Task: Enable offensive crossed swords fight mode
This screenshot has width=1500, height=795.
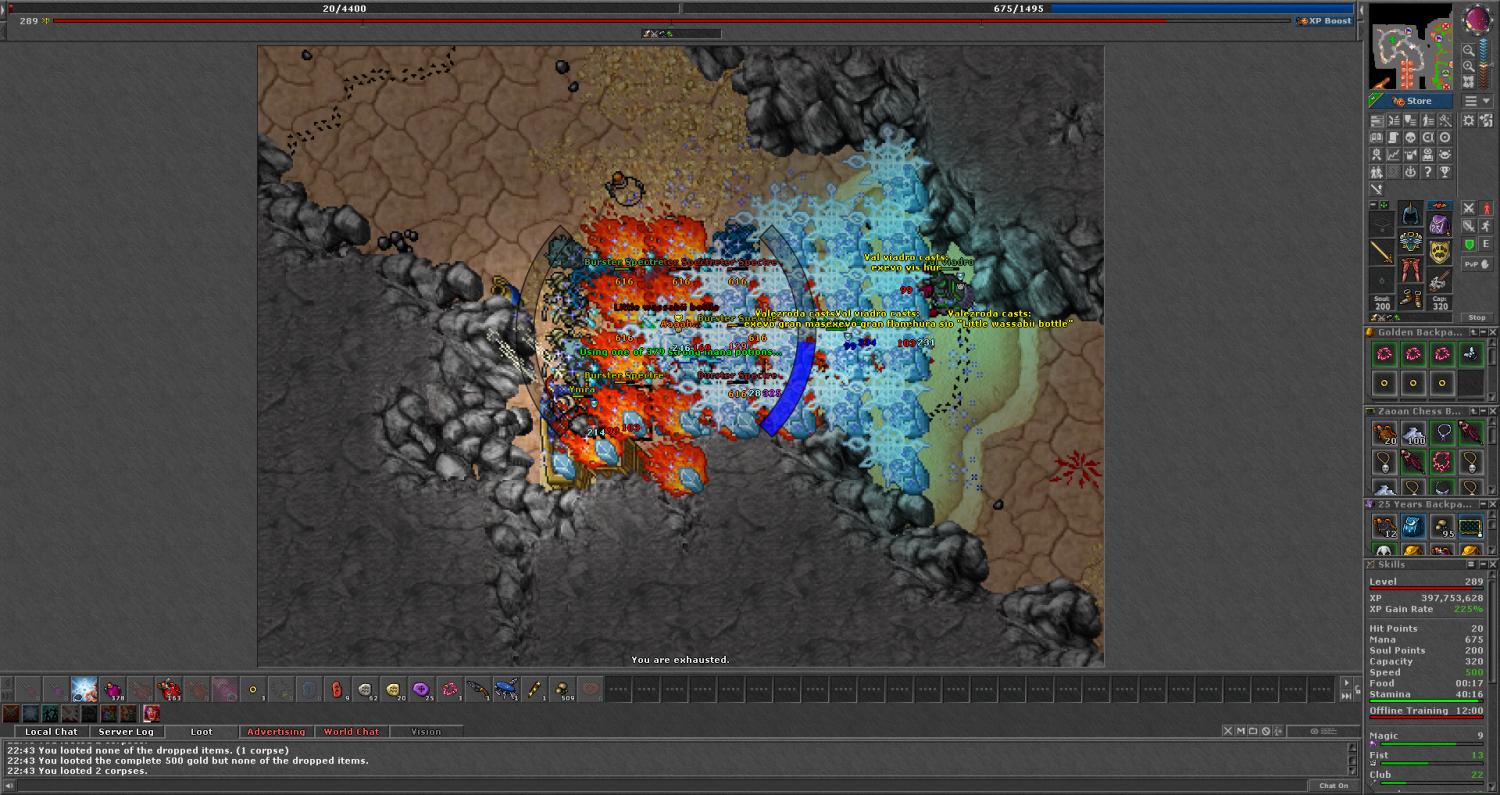Action: [x=1469, y=208]
